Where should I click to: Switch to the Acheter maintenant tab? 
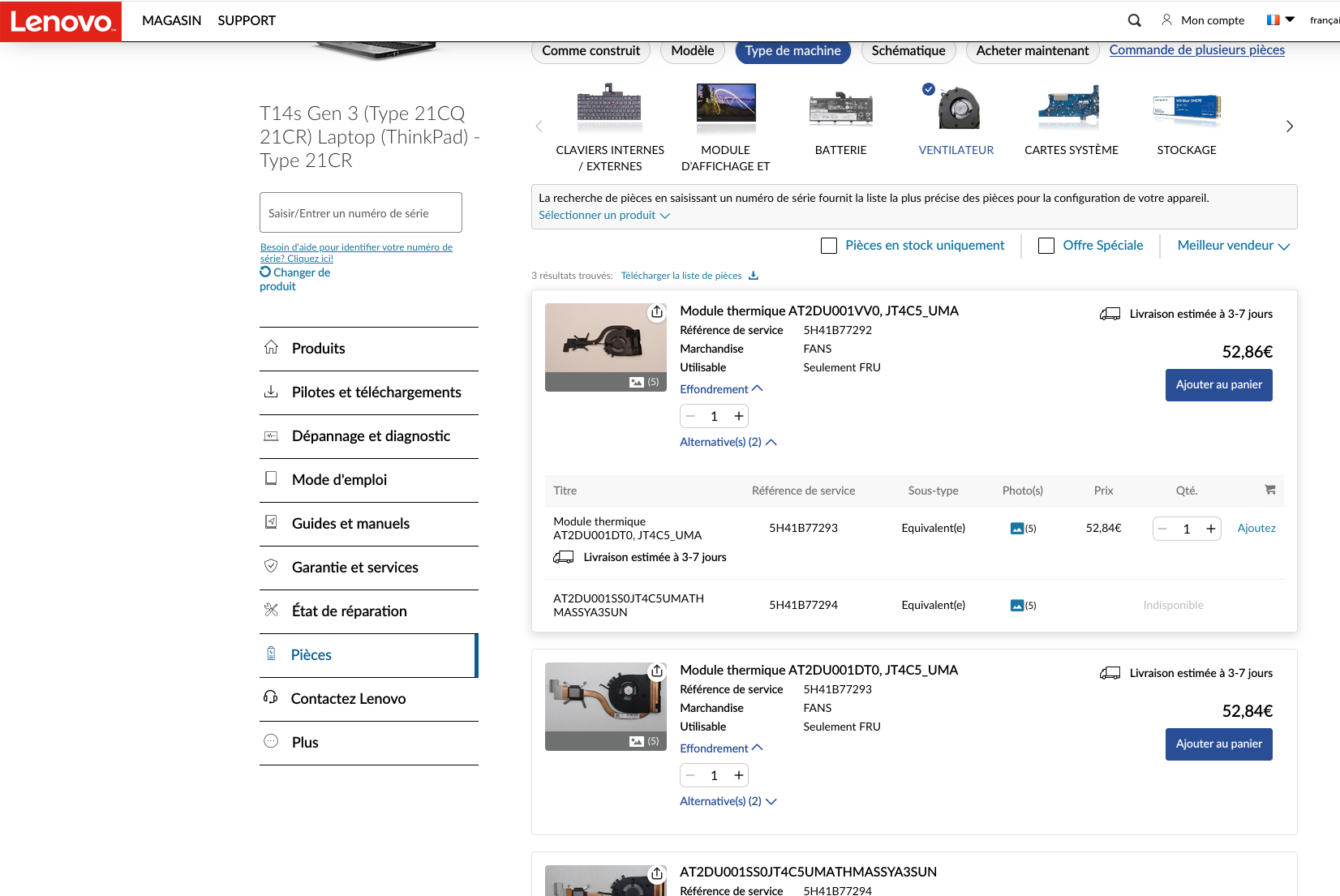point(1033,51)
